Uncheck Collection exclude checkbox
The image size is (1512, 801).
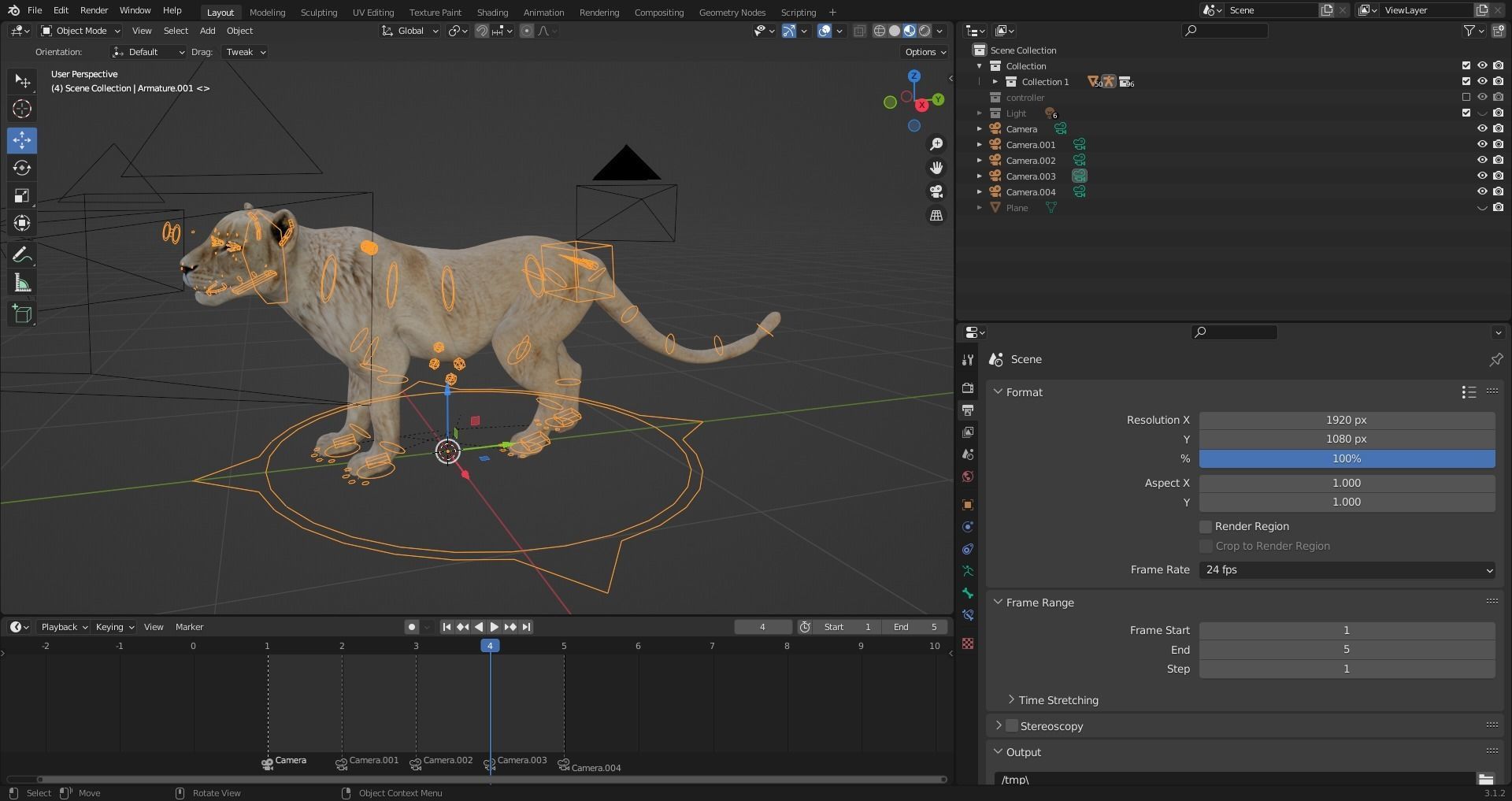[1466, 66]
